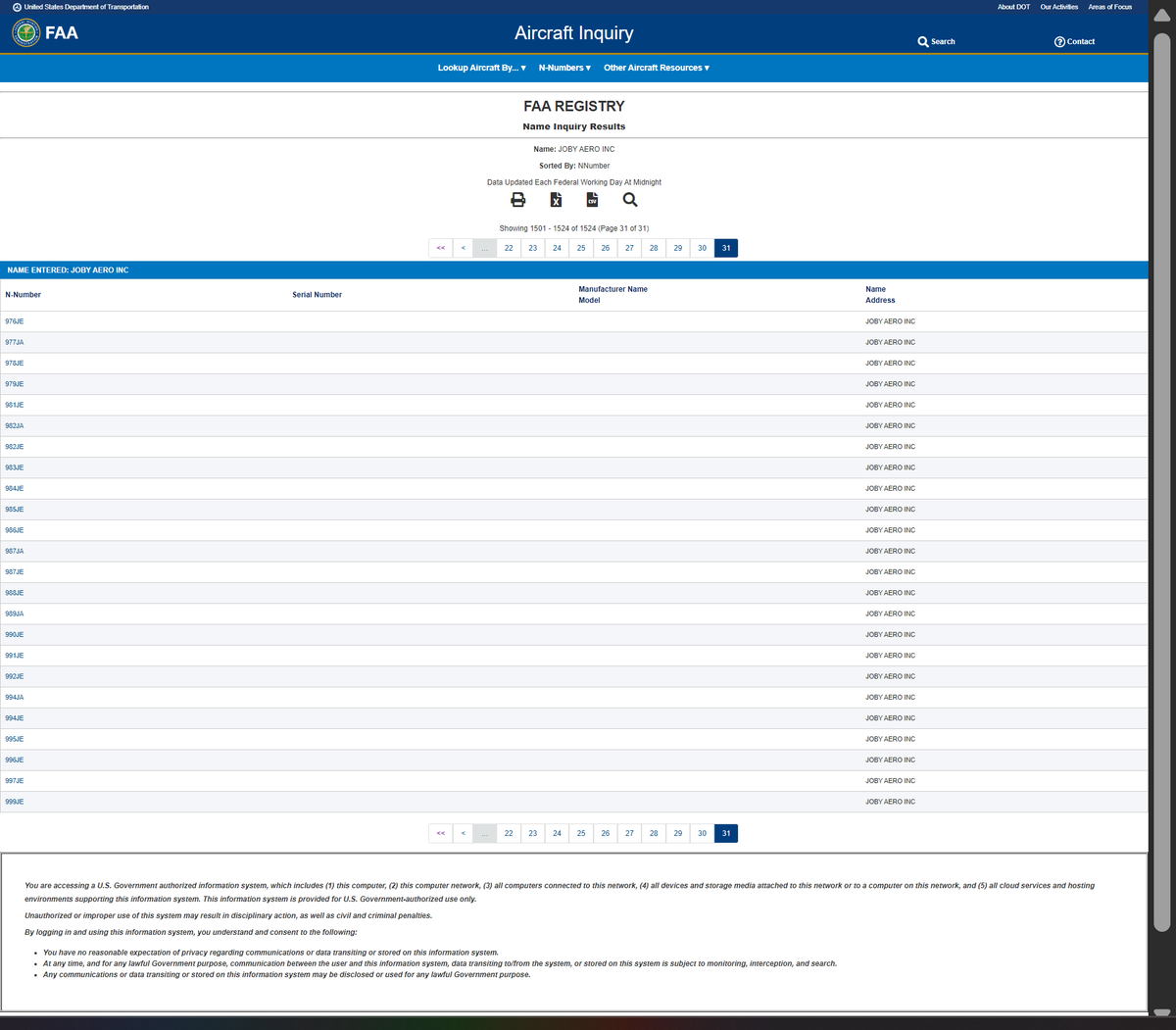Screen dimensions: 1176x1030
Task: Open N-Number 986JE record
Action: pyautogui.click(x=14, y=530)
